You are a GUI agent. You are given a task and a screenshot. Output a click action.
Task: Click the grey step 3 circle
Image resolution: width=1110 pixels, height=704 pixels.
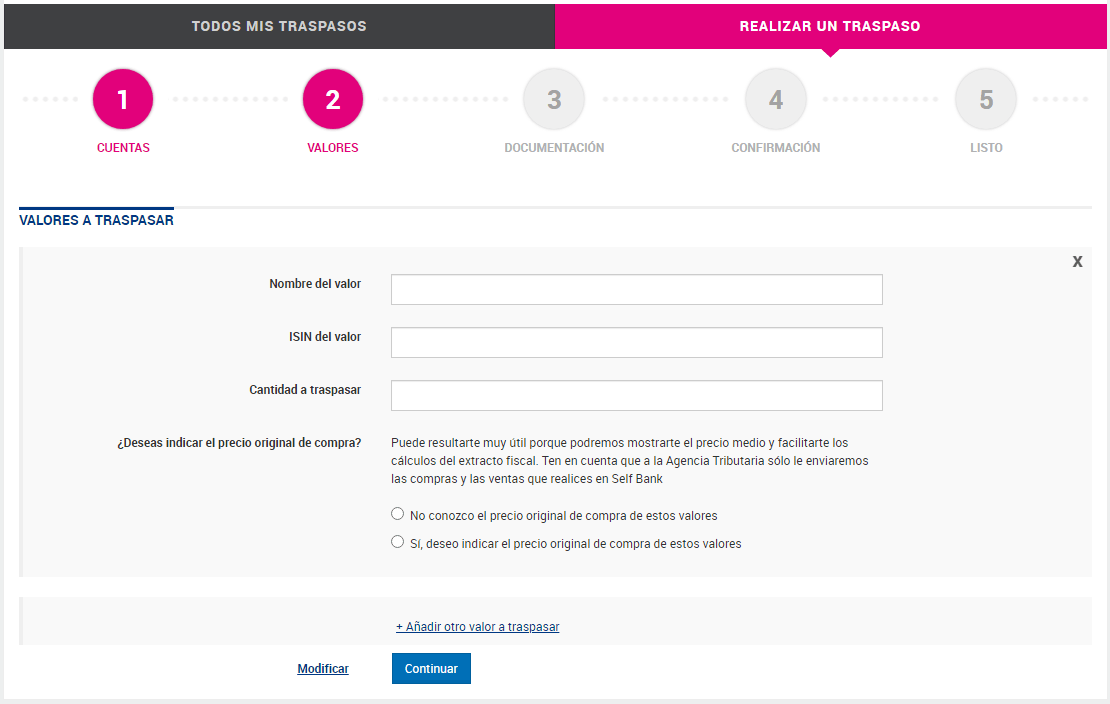tap(554, 100)
